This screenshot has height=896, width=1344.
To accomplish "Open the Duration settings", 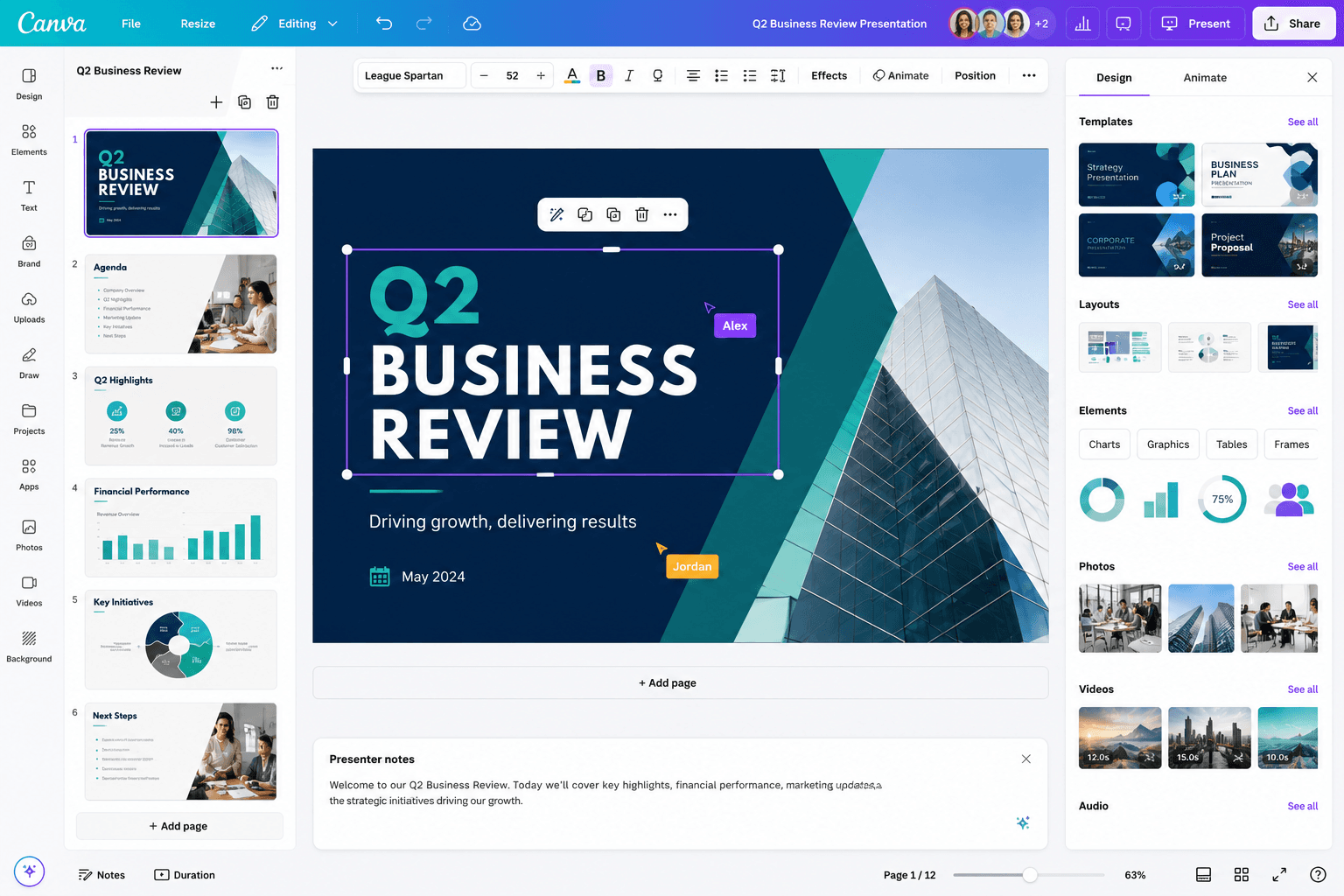I will 185,875.
